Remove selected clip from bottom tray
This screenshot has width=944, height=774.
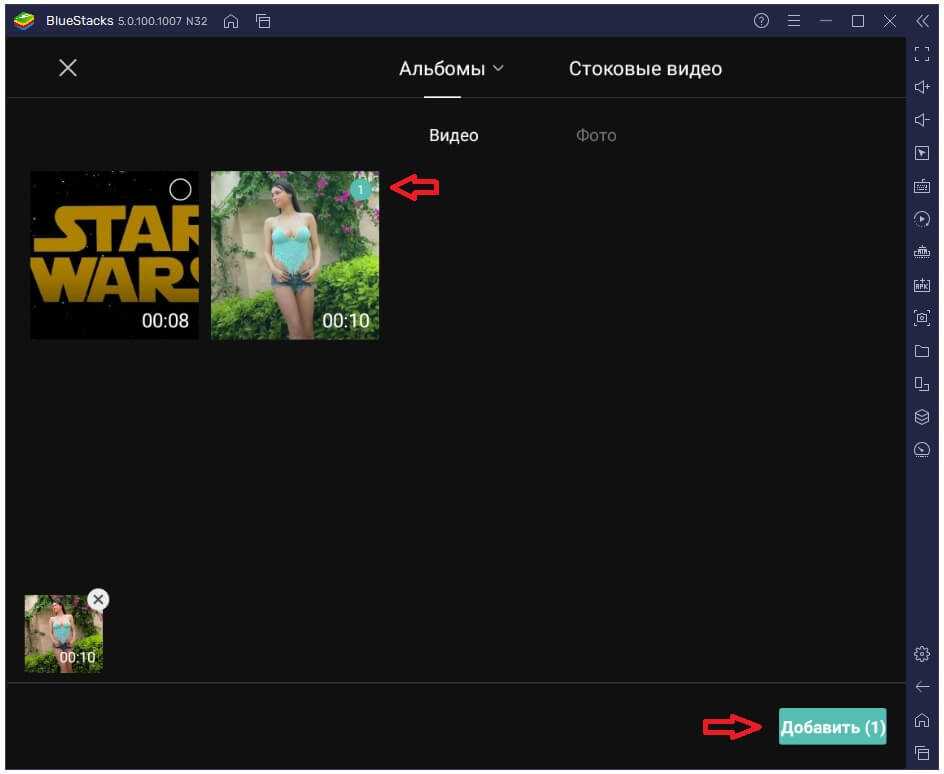coord(97,599)
